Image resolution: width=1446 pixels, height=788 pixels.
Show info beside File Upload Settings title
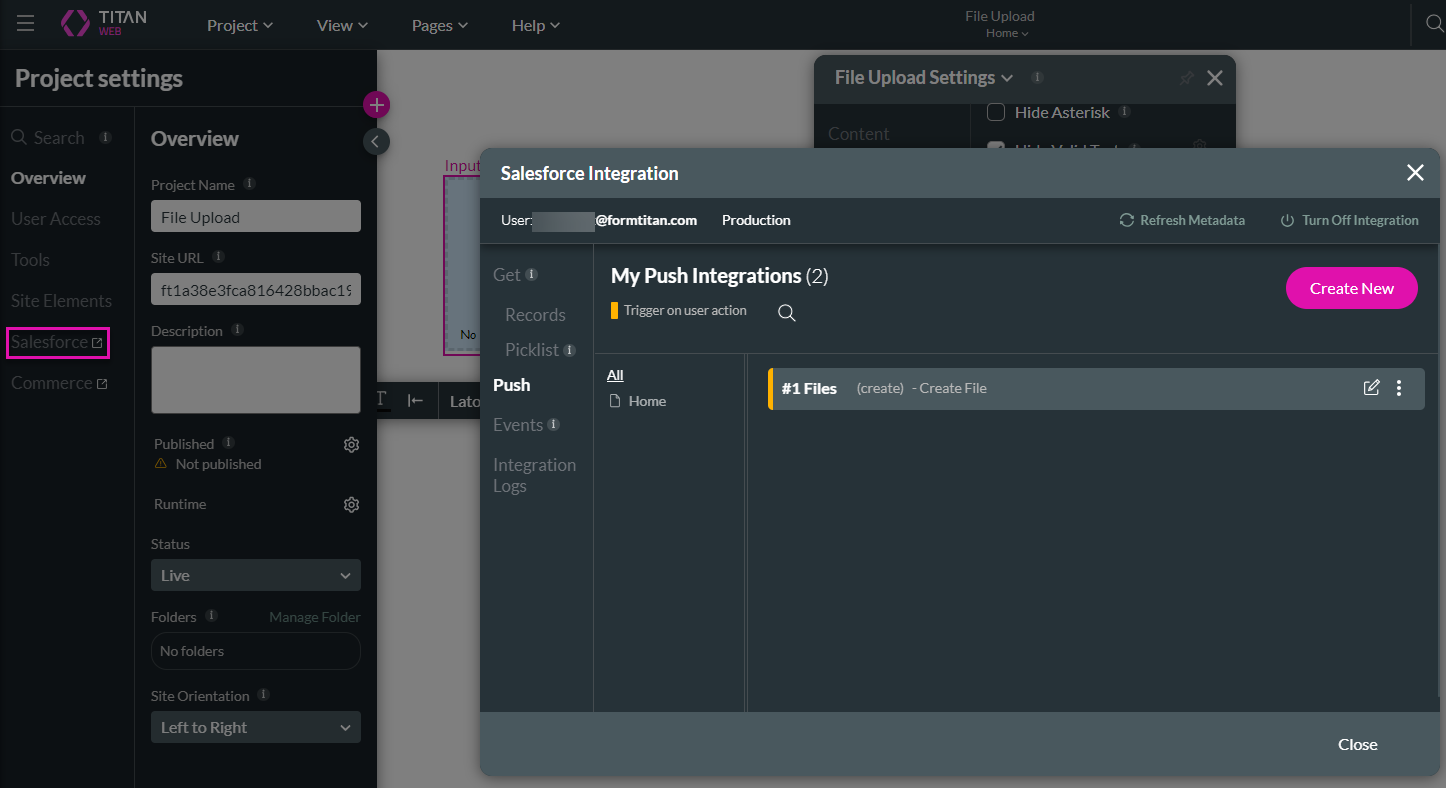pyautogui.click(x=1037, y=77)
